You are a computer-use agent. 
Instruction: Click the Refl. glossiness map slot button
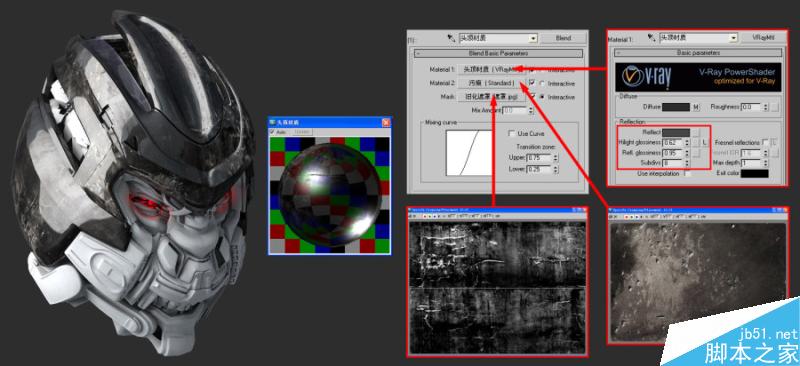point(696,153)
